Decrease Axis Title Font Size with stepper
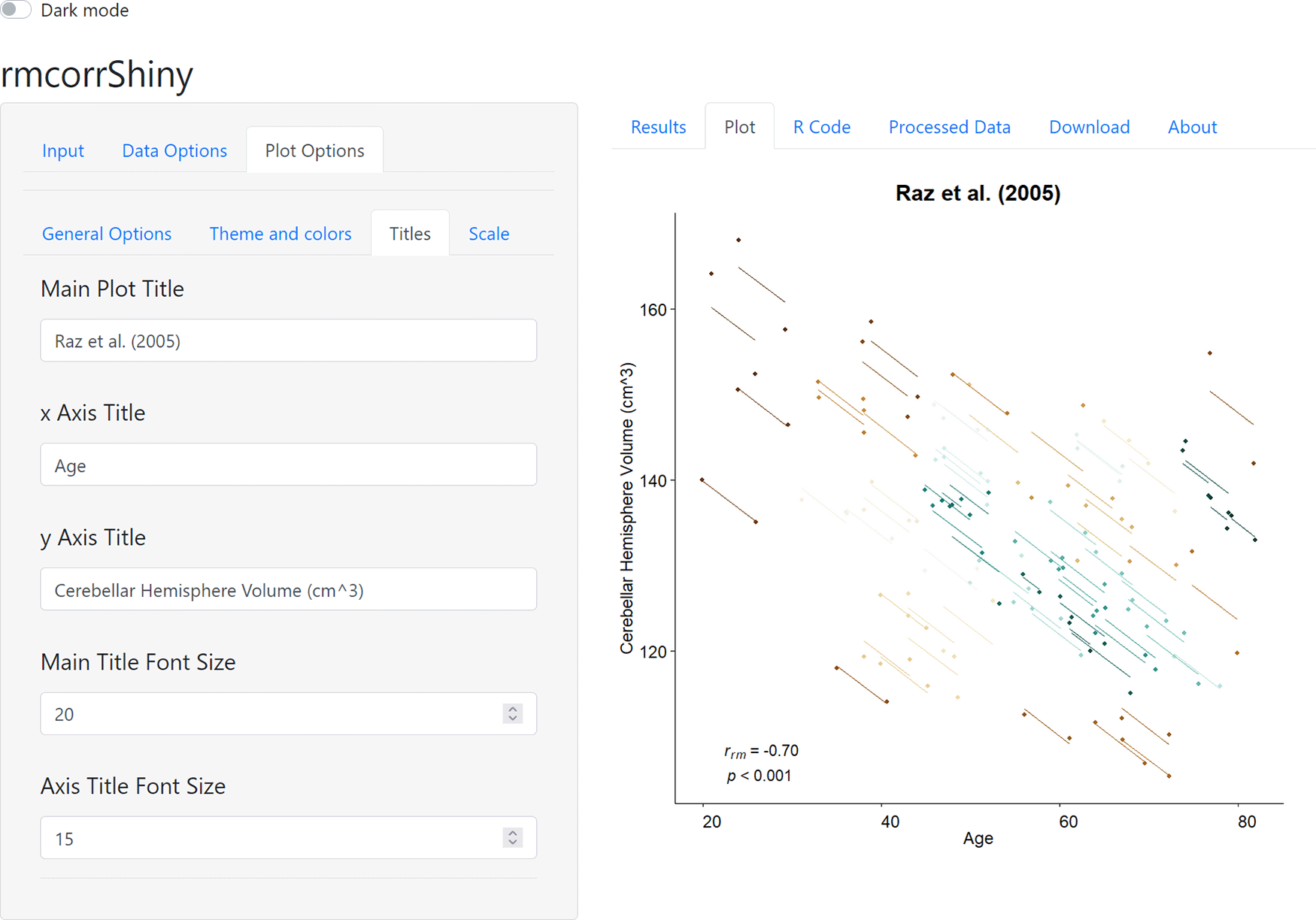The height and width of the screenshot is (920, 1316). (x=513, y=843)
